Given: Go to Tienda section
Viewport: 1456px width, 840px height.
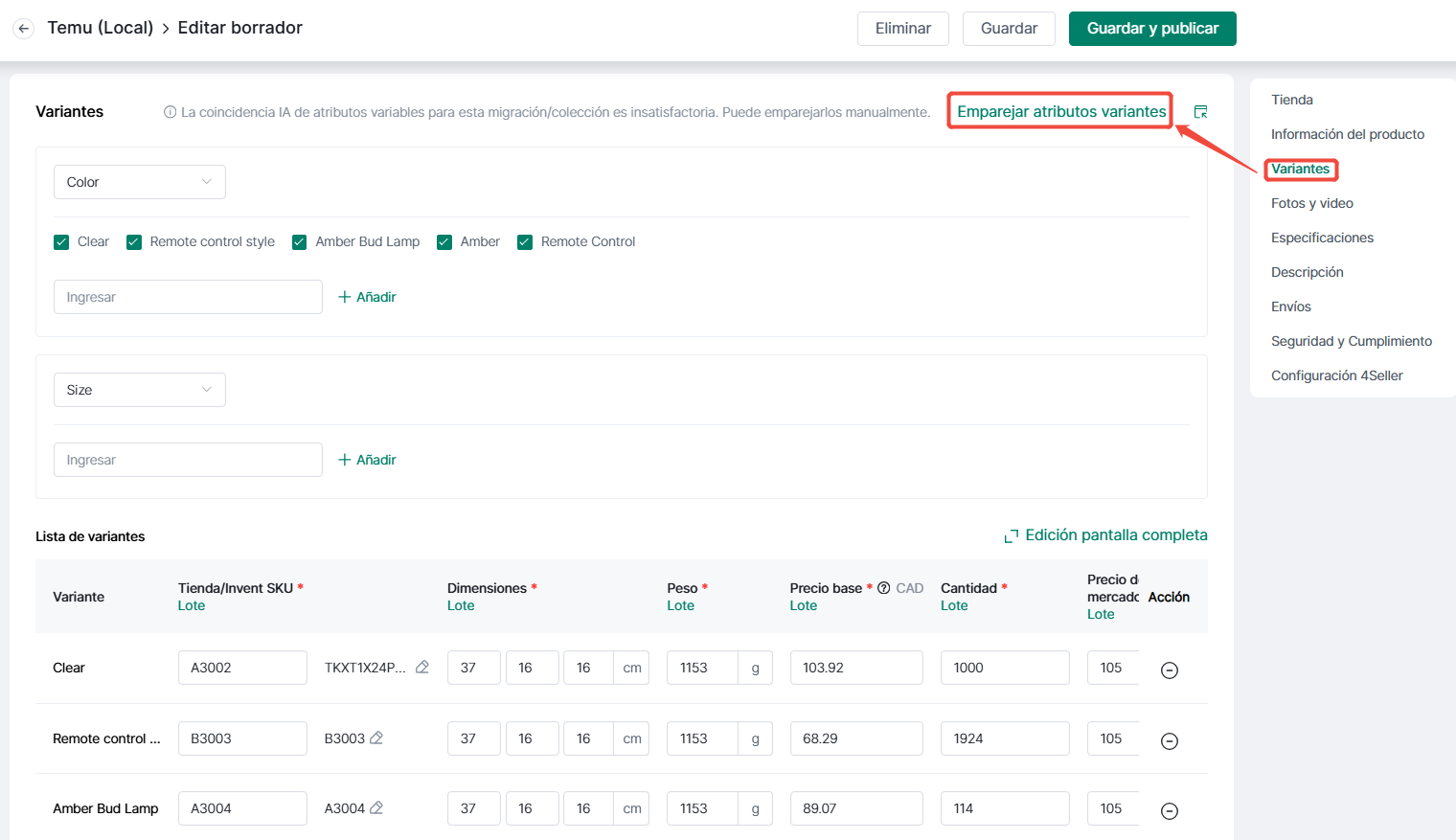Looking at the screenshot, I should pos(1292,100).
